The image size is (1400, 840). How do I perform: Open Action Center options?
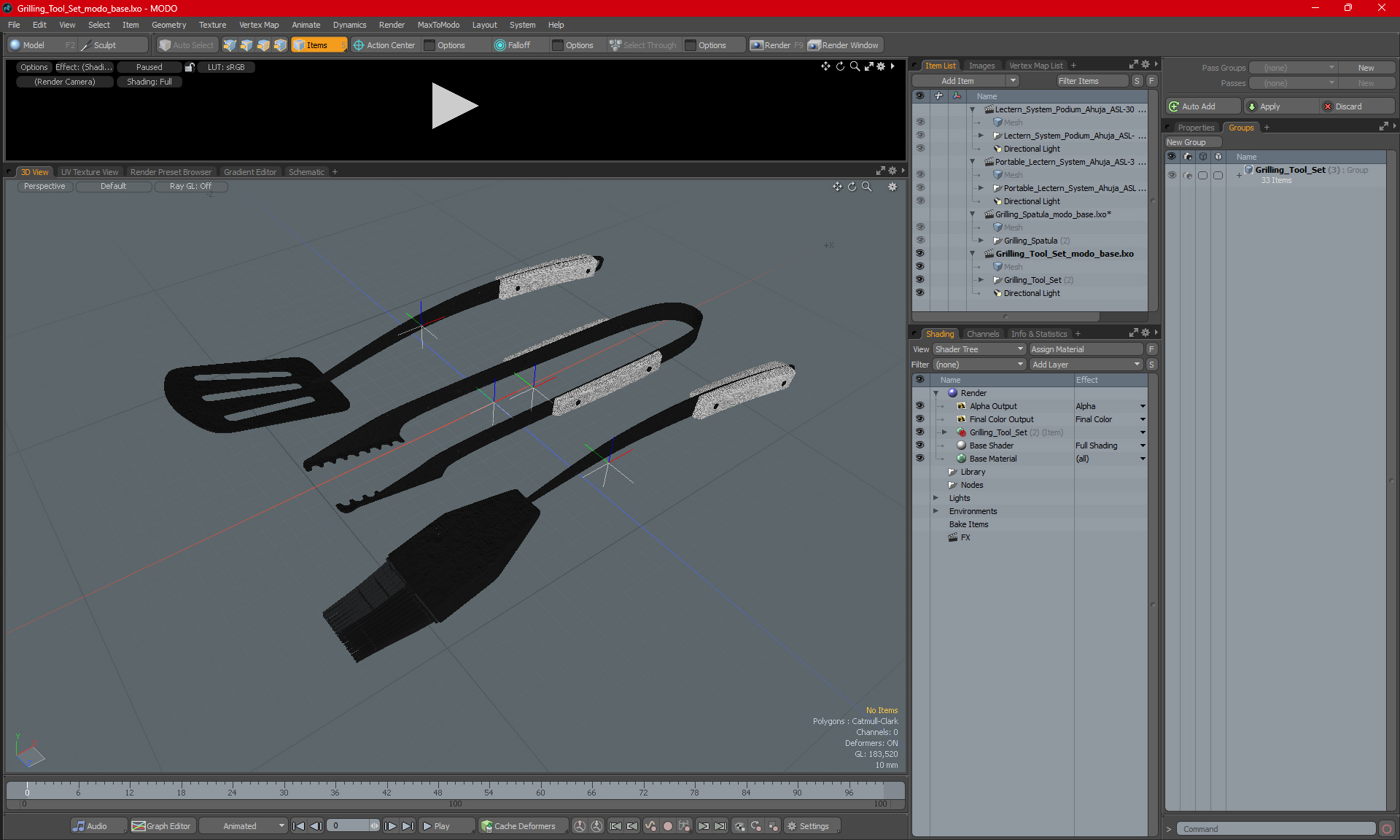click(384, 45)
